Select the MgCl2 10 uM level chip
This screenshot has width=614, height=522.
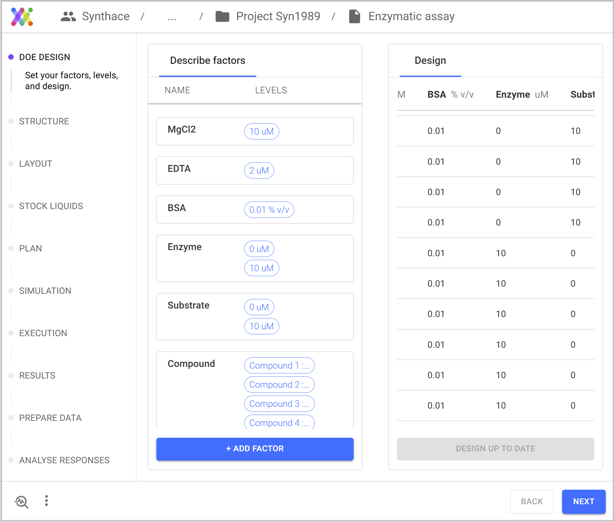click(x=262, y=132)
